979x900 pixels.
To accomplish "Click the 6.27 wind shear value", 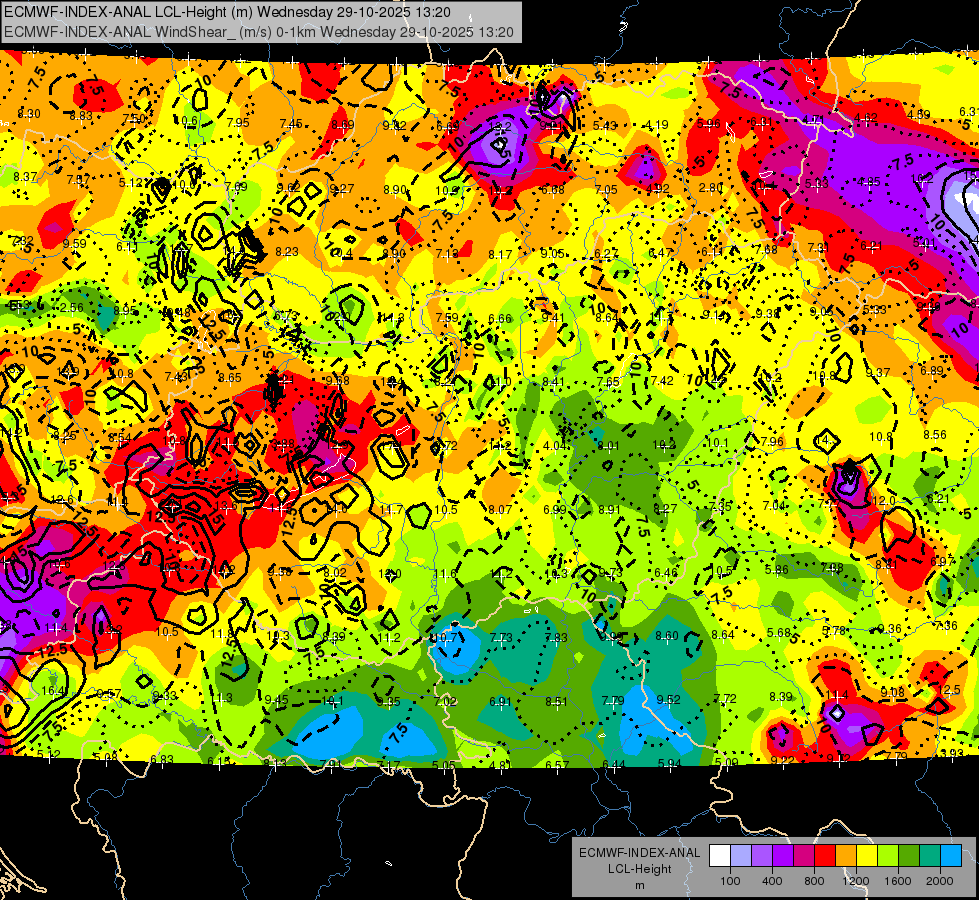I will click(x=606, y=254).
